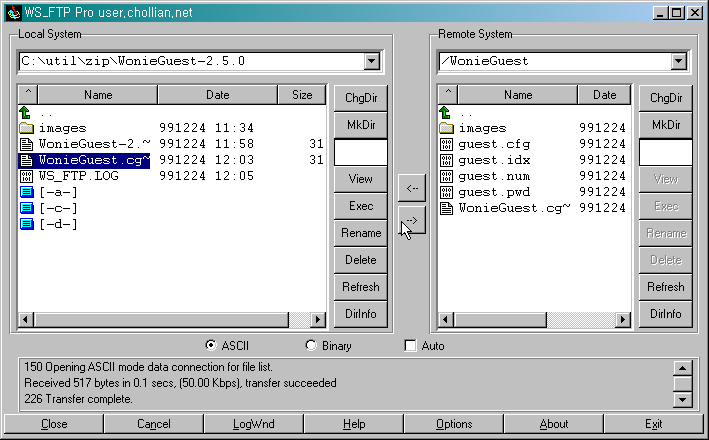This screenshot has height=440, width=709.
Task: Click the [-a-] drive icon
Action: coord(27,192)
